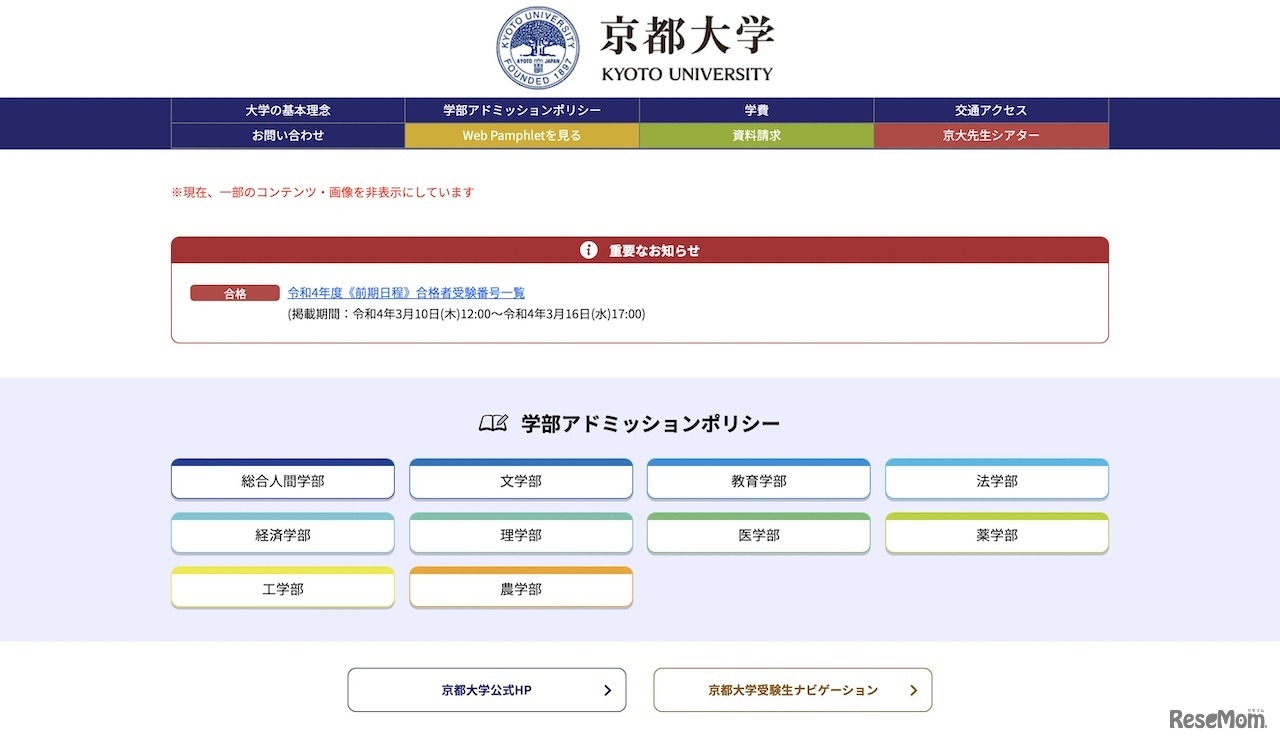Click the 掲載期間 date text

[466, 314]
